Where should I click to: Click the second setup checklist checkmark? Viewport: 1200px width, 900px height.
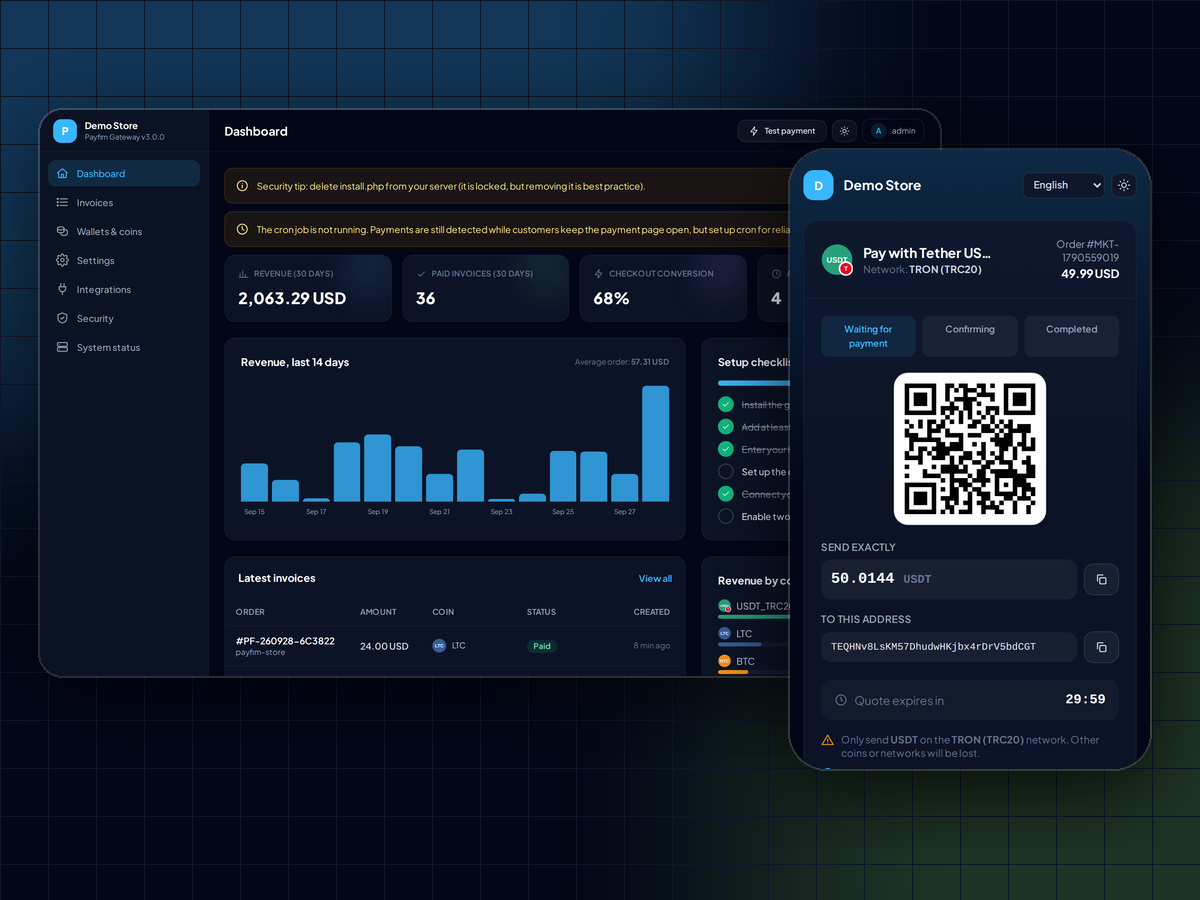tap(726, 427)
